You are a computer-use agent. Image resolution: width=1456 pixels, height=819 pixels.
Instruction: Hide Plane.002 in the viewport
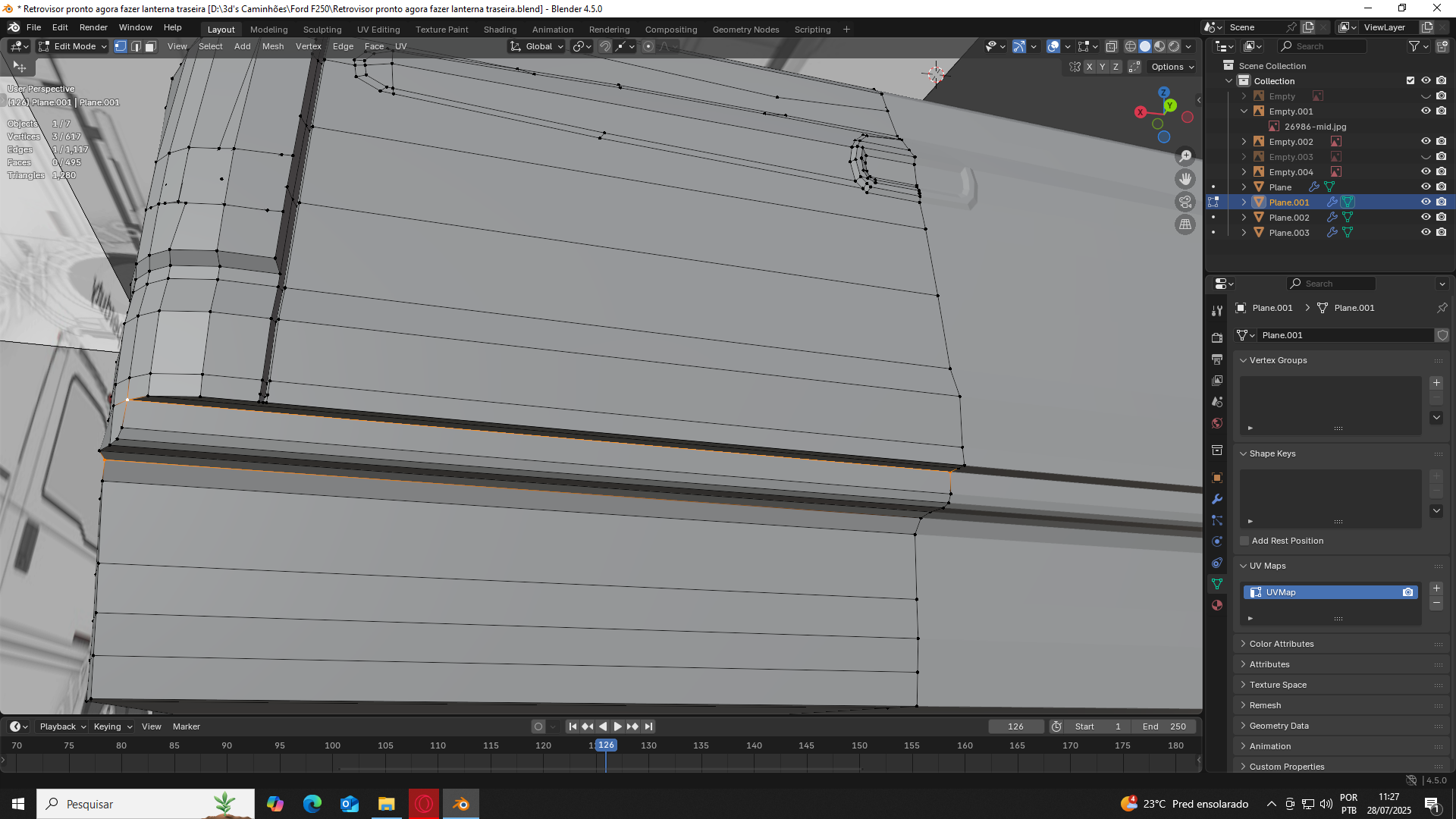(1426, 218)
